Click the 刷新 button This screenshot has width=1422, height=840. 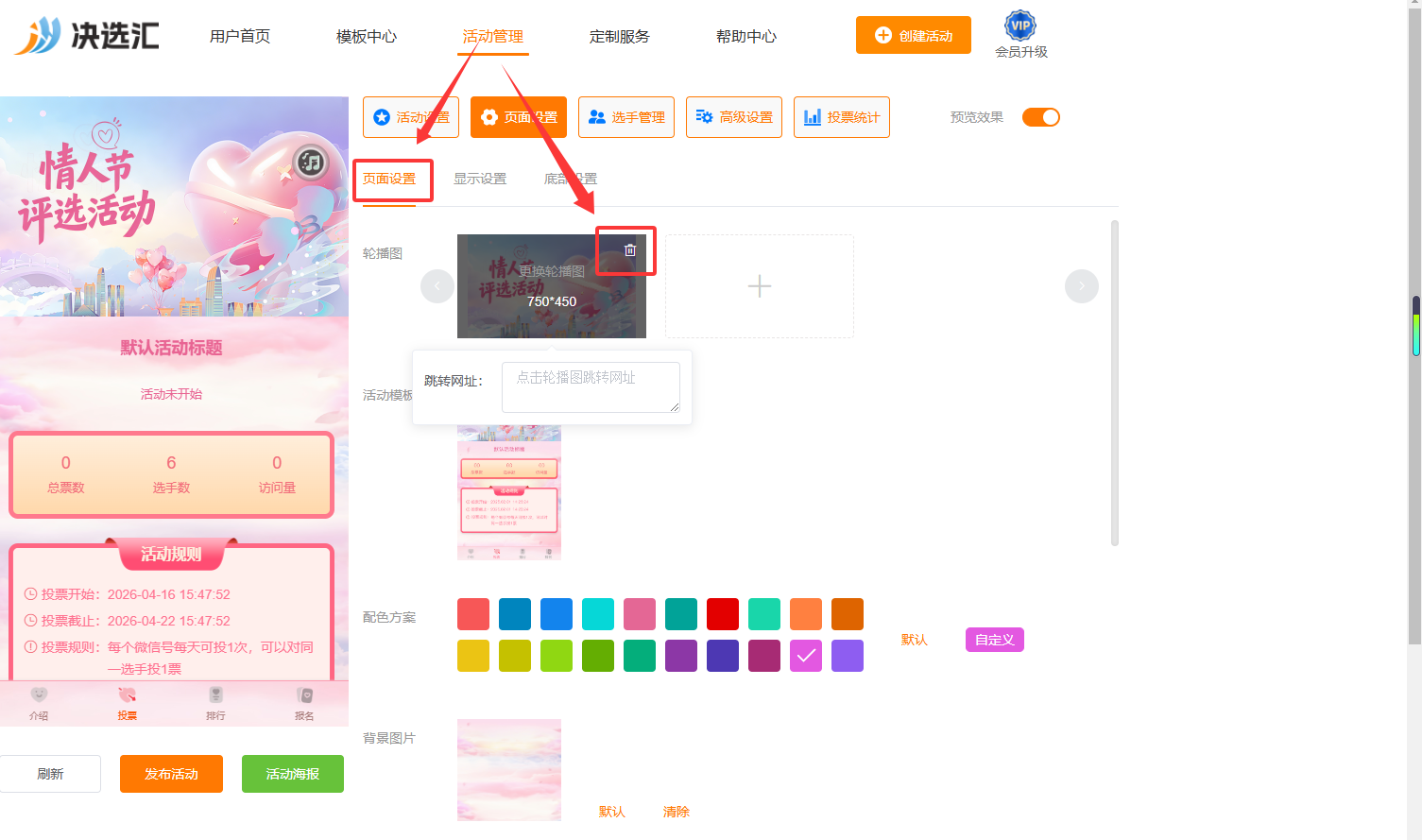tap(50, 774)
